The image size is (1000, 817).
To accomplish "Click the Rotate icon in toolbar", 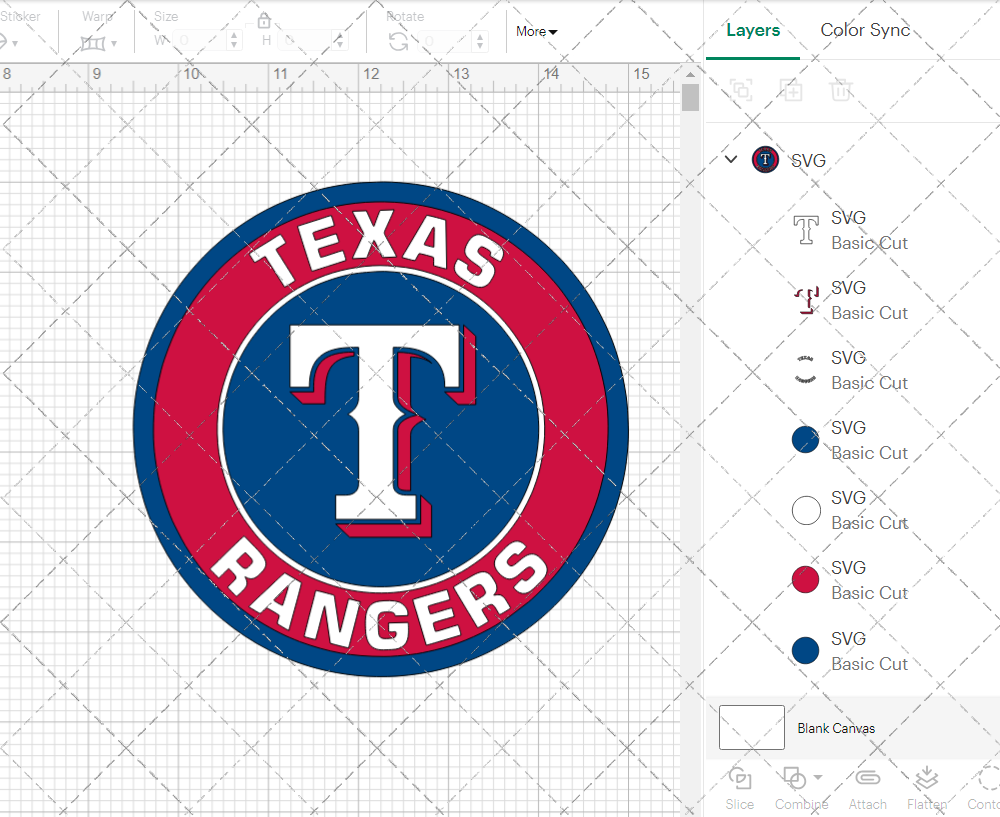I will tap(398, 41).
